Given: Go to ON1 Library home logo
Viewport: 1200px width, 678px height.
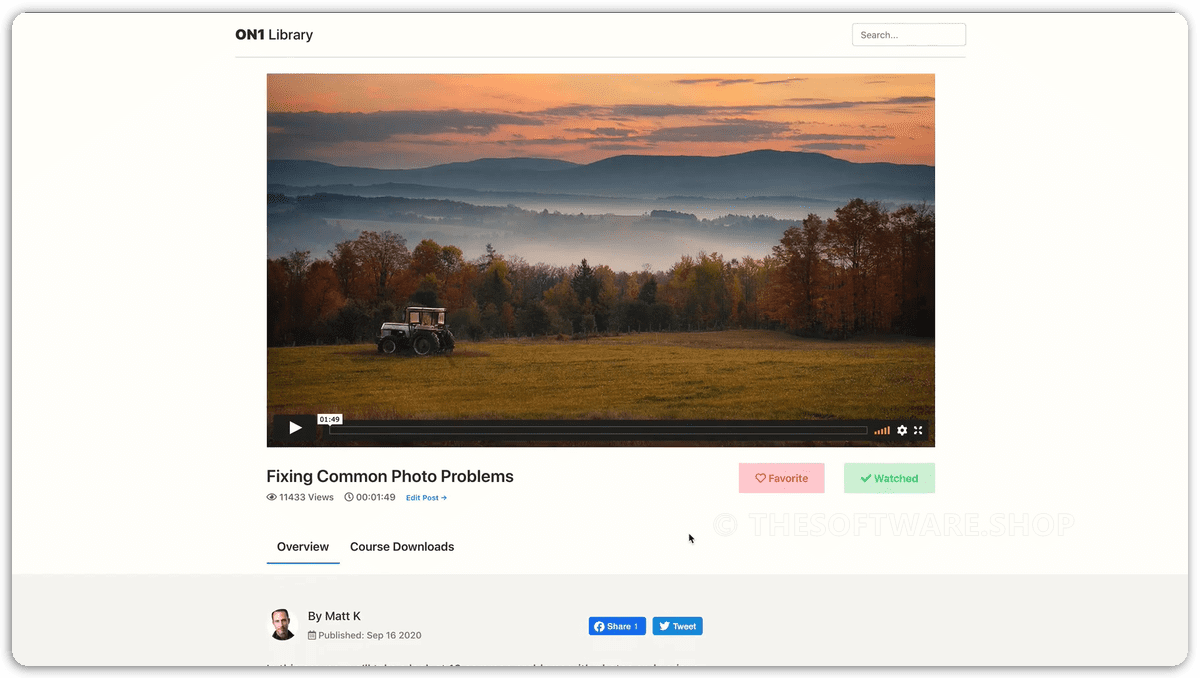Looking at the screenshot, I should pos(274,35).
